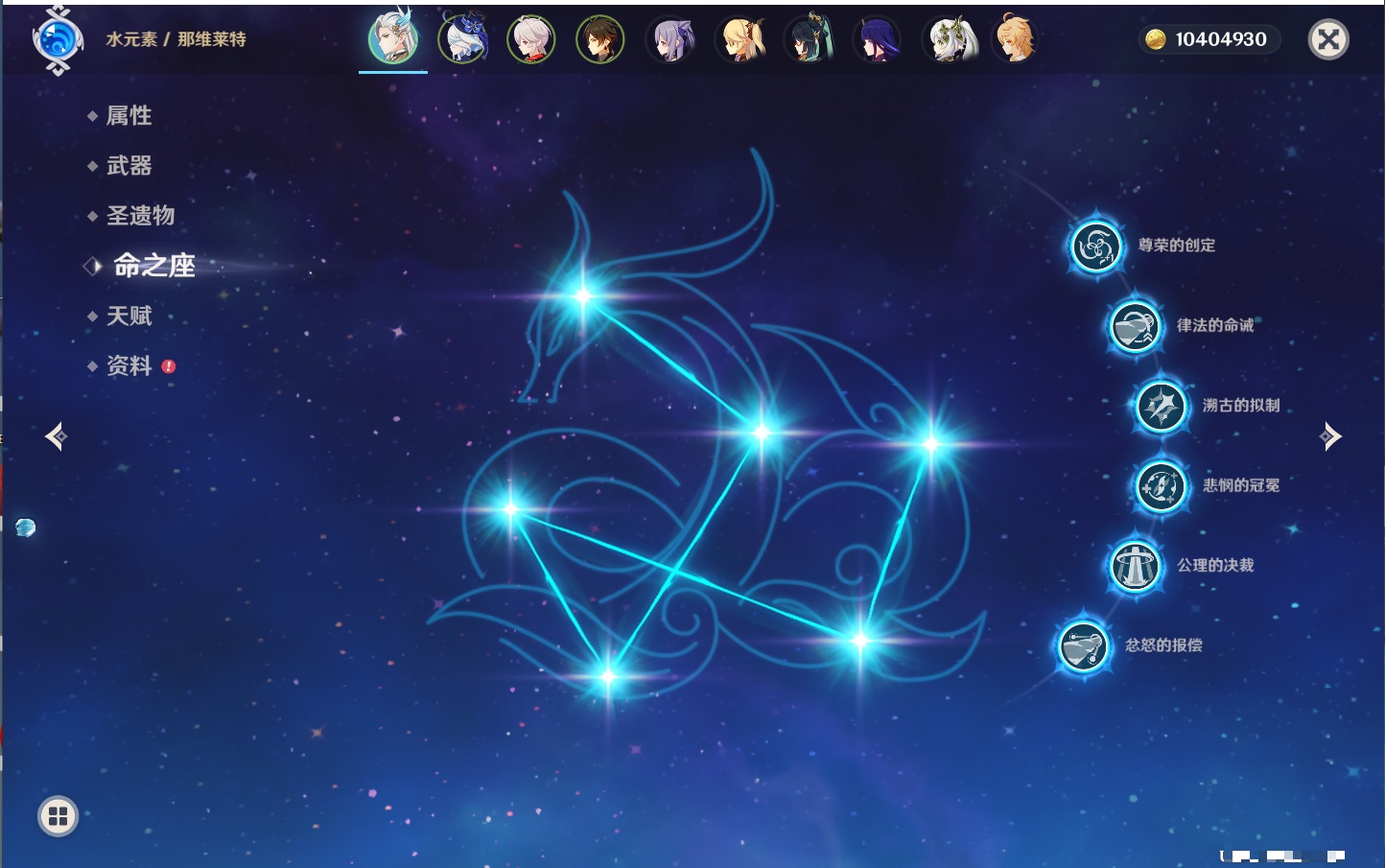
Task: Close the character screen with X button
Action: pos(1328,39)
